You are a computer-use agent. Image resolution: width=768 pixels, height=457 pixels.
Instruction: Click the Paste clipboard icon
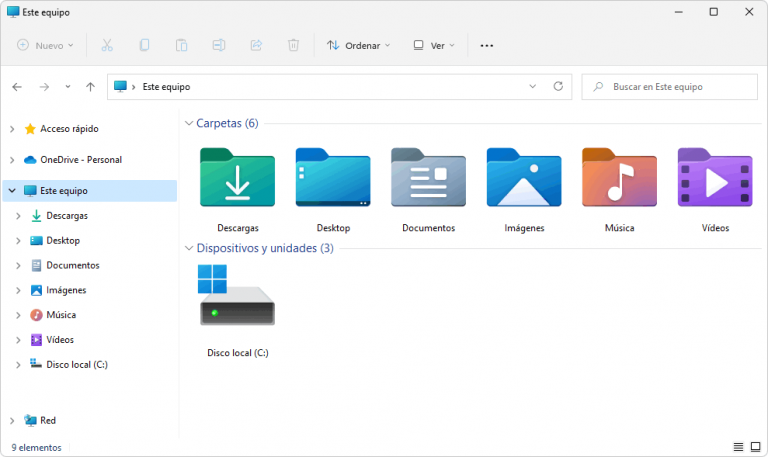coord(181,45)
